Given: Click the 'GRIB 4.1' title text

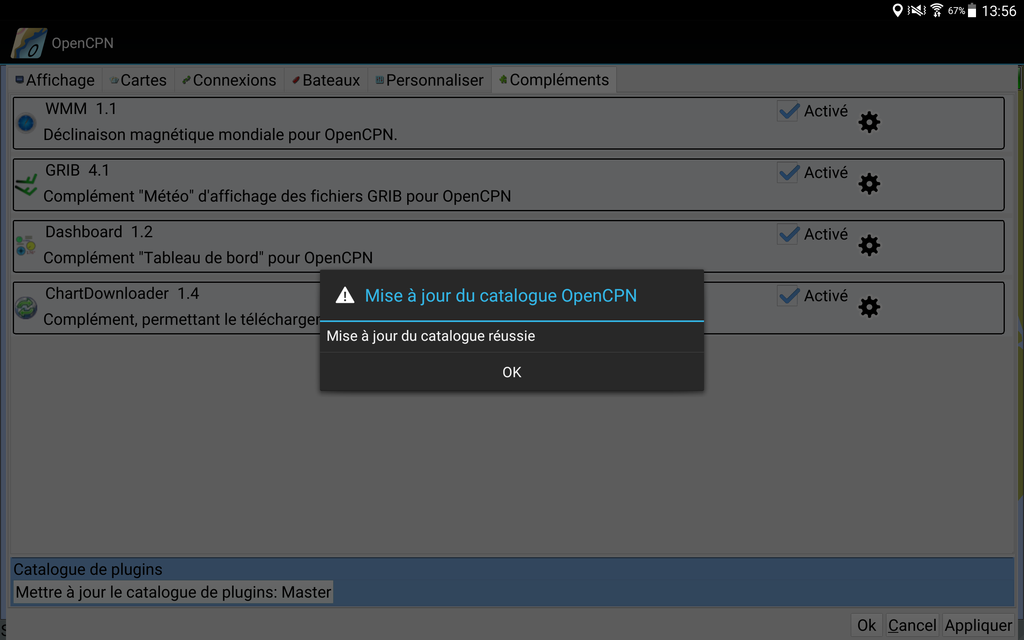Looking at the screenshot, I should (x=77, y=170).
